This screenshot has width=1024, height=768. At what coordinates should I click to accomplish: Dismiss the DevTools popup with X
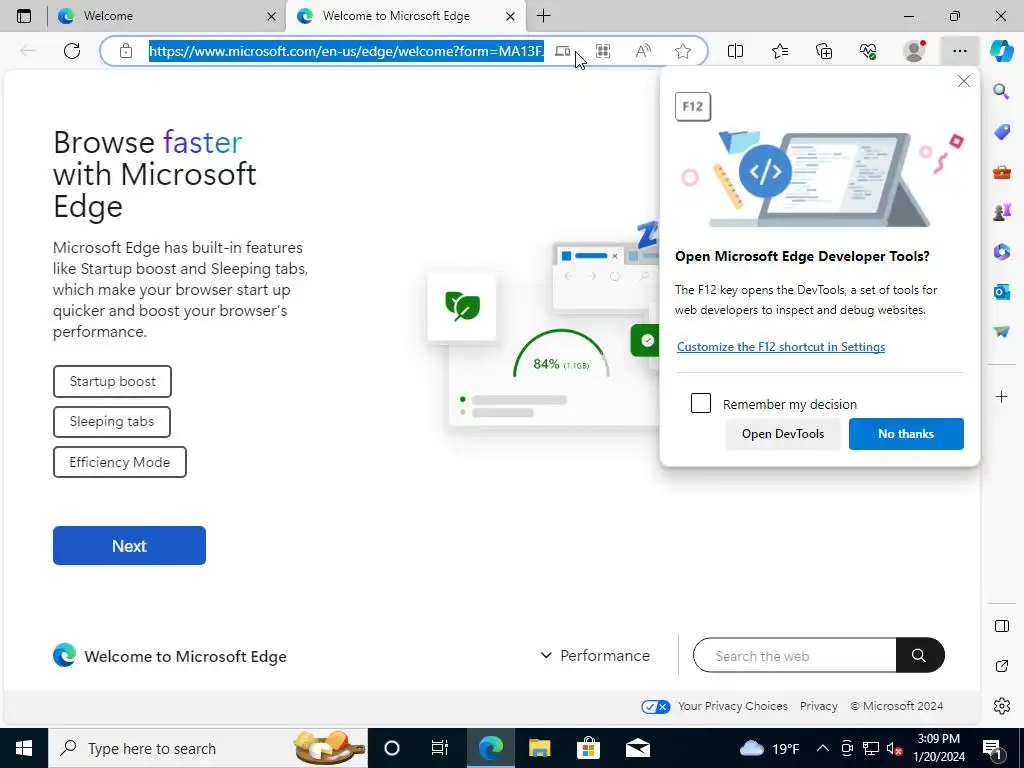[x=963, y=81]
